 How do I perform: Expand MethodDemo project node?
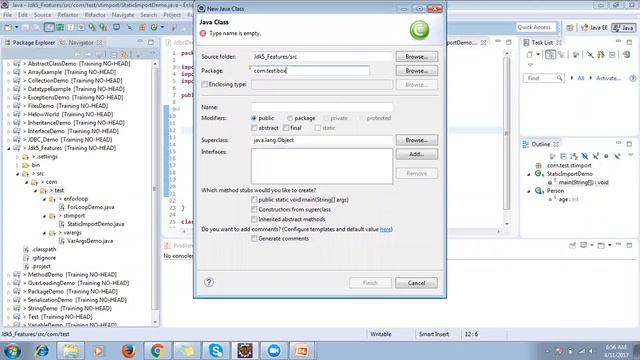point(8,275)
